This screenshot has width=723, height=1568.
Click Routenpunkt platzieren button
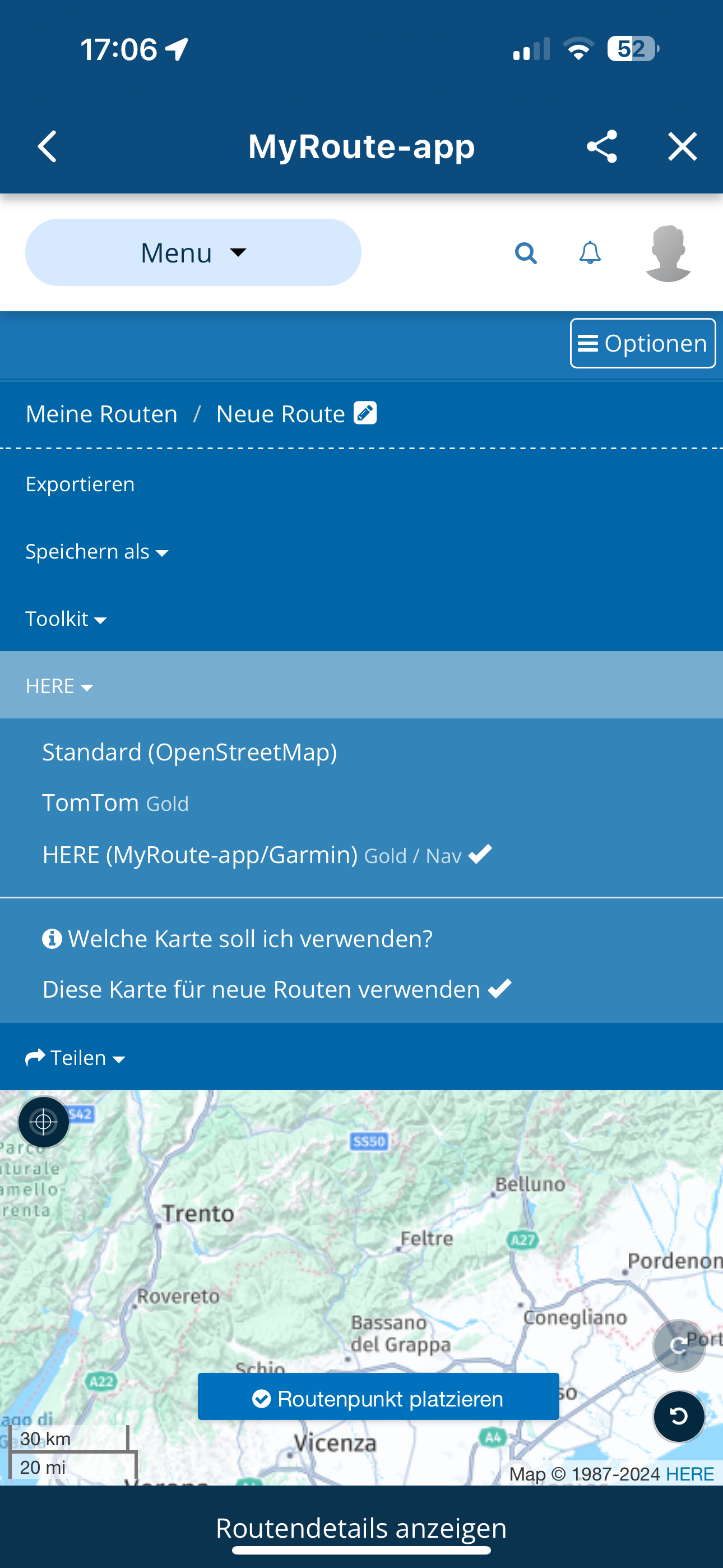pyautogui.click(x=378, y=1398)
